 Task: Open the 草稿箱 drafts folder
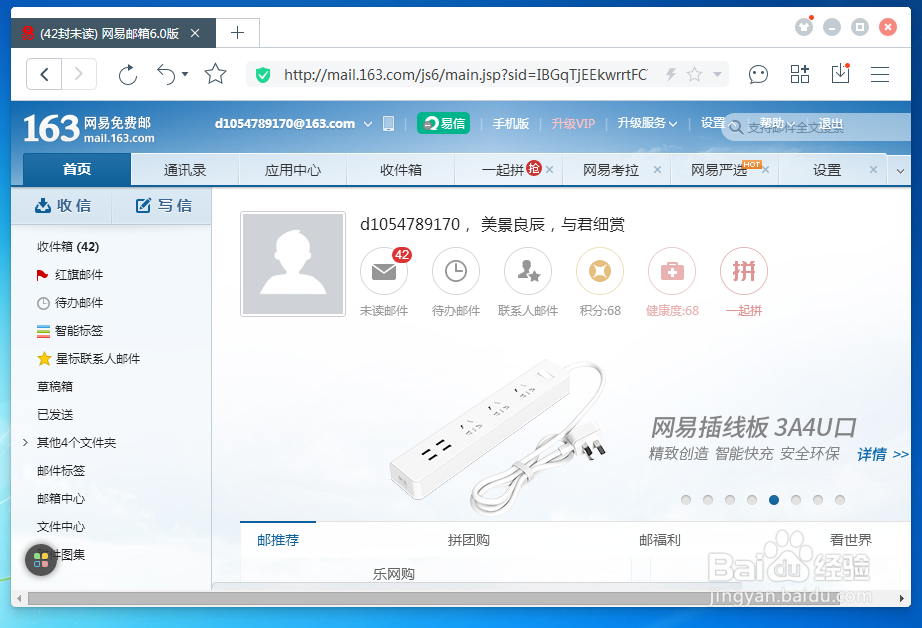55,386
